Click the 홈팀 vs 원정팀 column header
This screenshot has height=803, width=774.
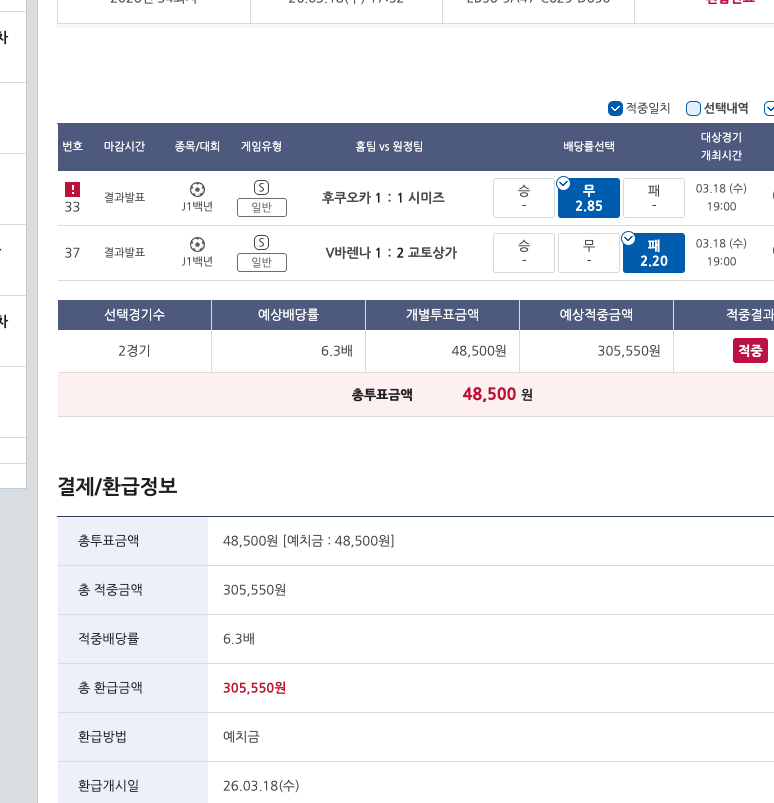tap(389, 146)
